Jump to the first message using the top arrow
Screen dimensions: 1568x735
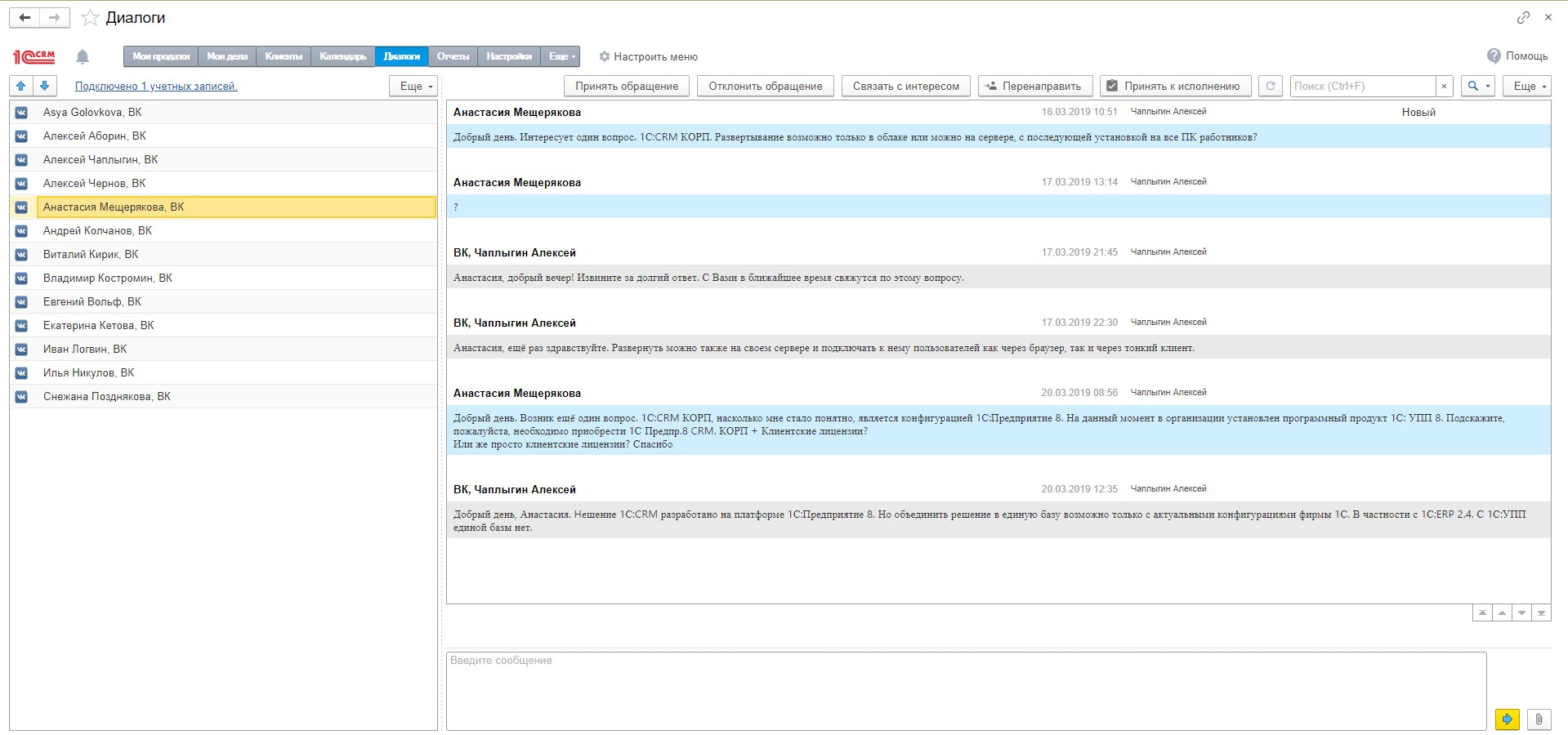1482,612
